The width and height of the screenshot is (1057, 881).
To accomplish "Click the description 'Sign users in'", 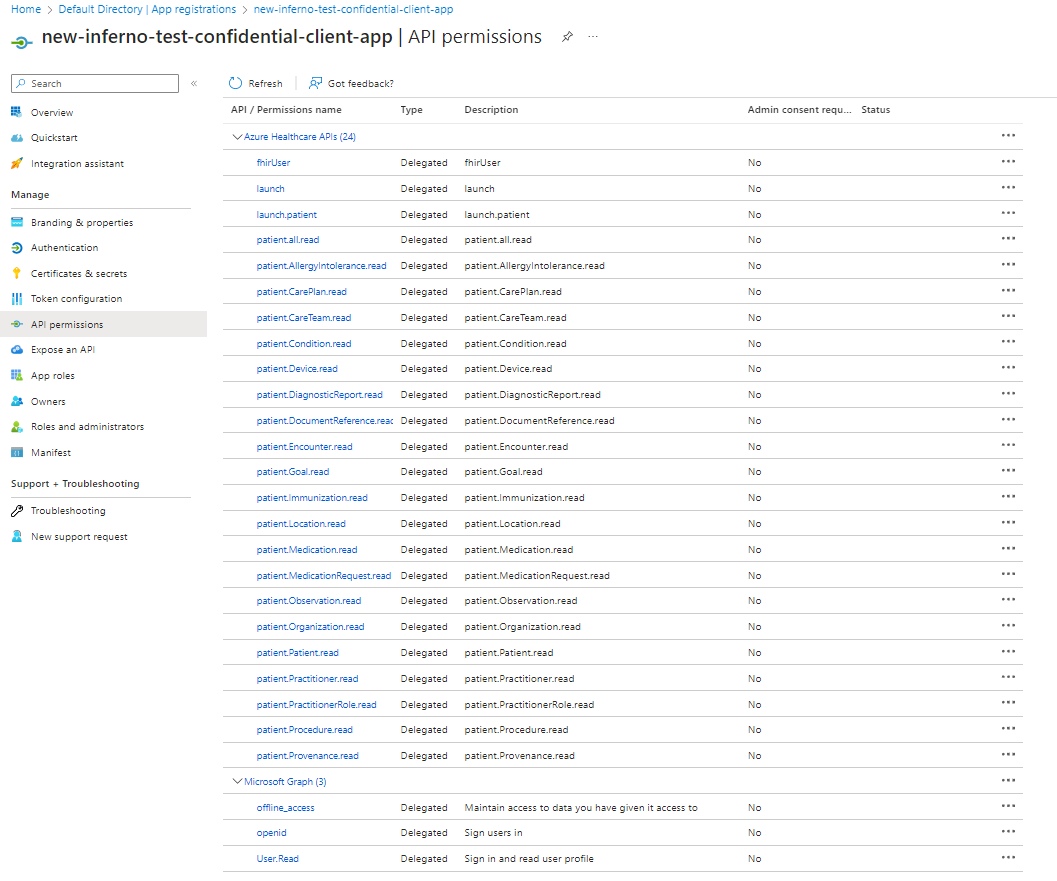I will pyautogui.click(x=493, y=833).
